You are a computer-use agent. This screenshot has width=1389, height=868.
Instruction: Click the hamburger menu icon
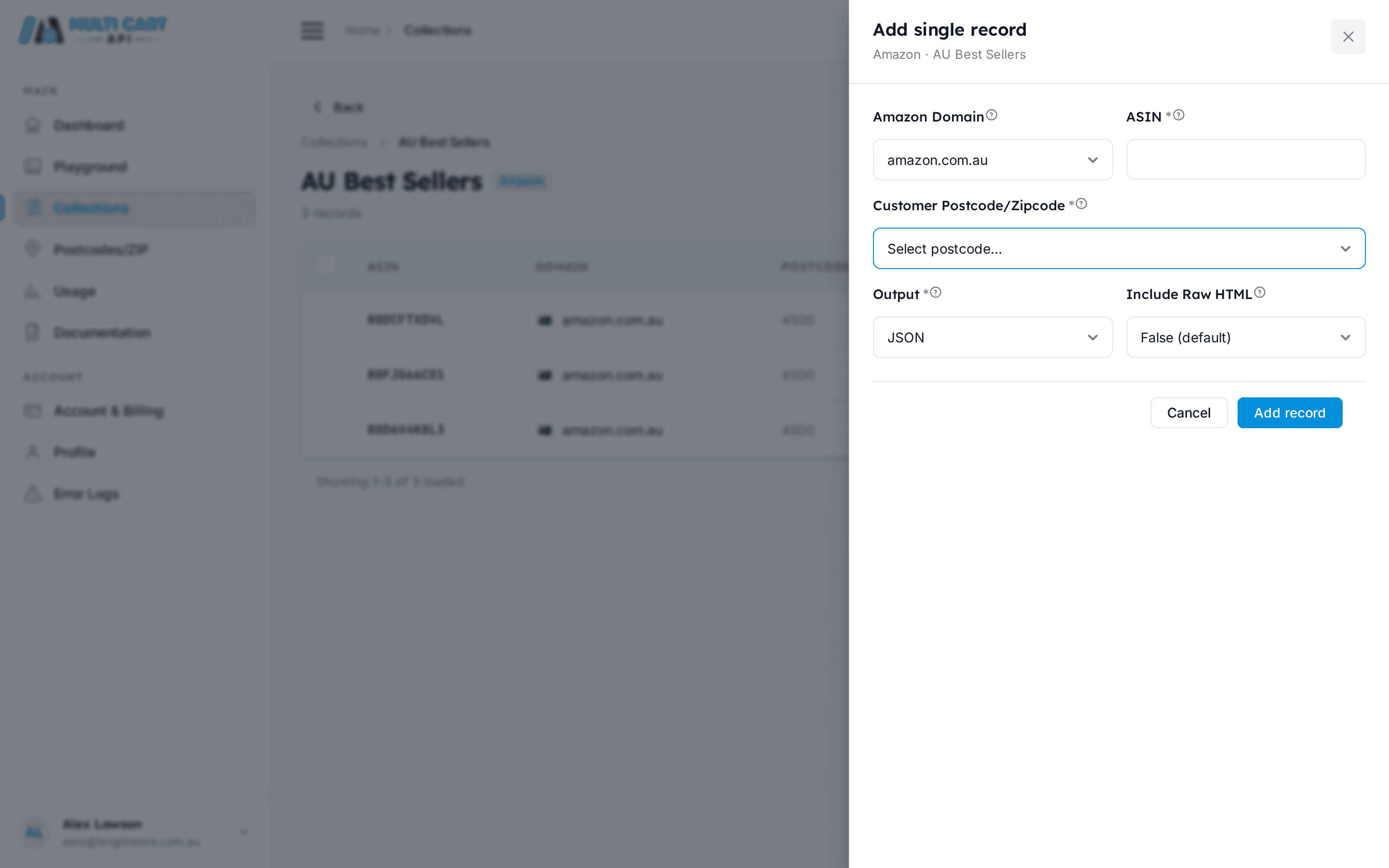(x=312, y=30)
